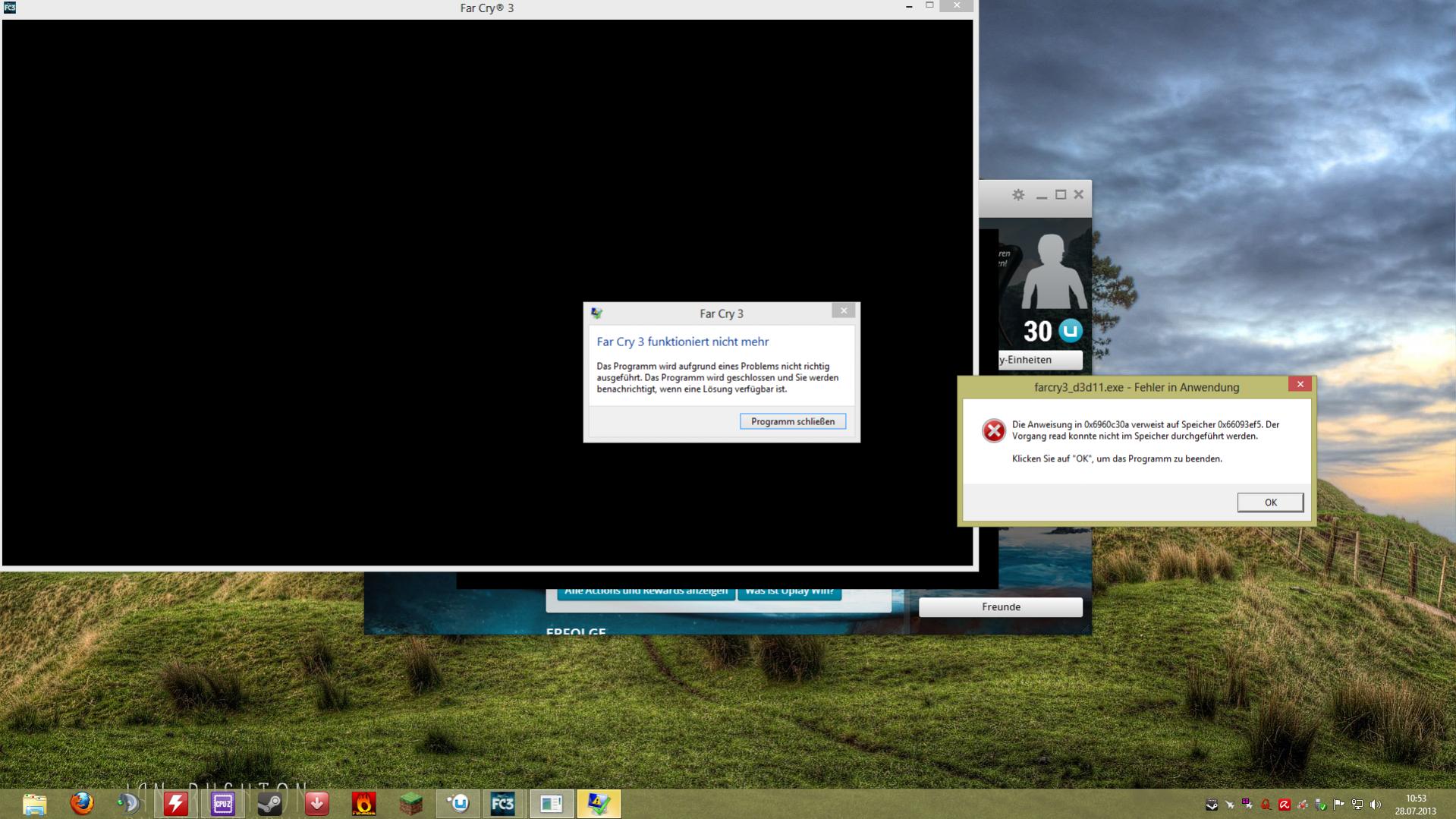The height and width of the screenshot is (819, 1456).
Task: Click the red error icon in dialog
Action: (993, 430)
